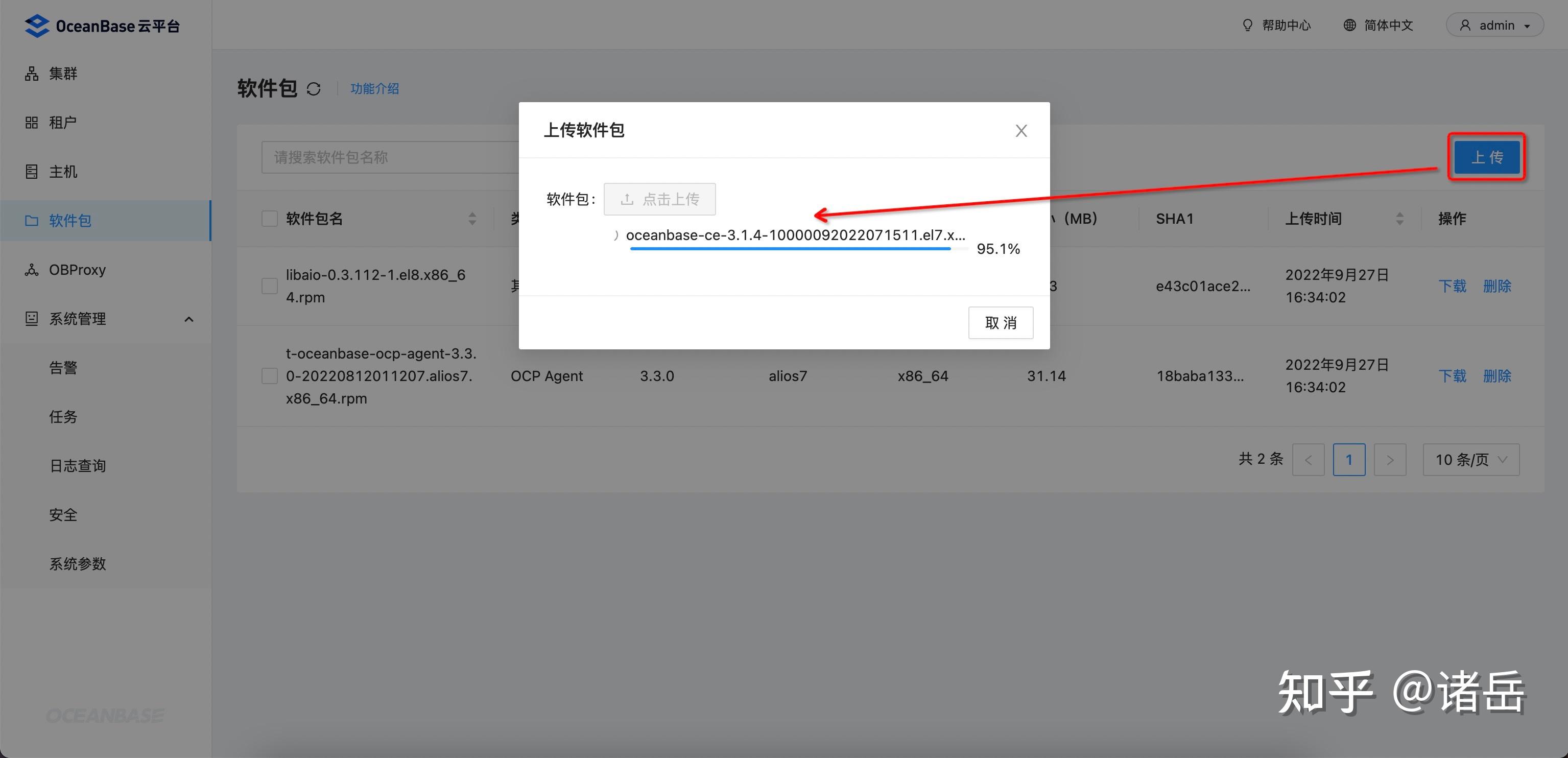This screenshot has width=1568, height=758.
Task: Check the t-oceanbase-ocp-agent package checkbox
Action: 269,375
